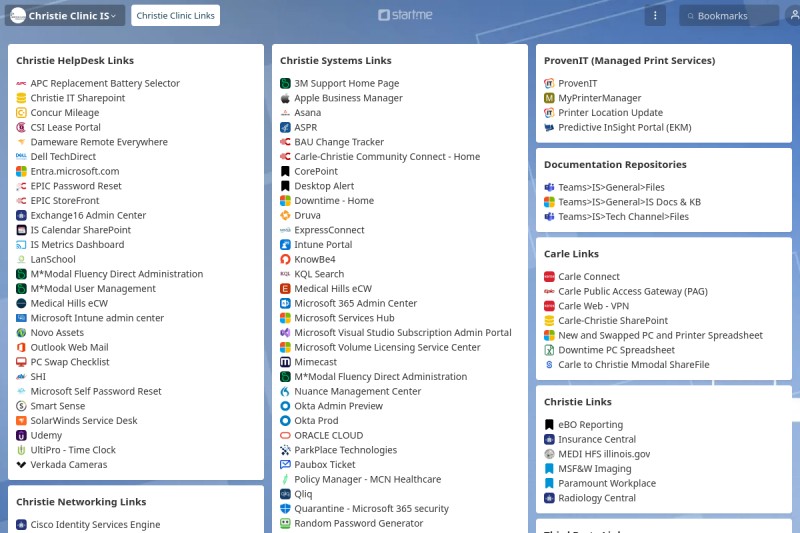The image size is (800, 533).
Task: Open Carle-Christie Community Connect - Home link
Action: pyautogui.click(x=387, y=157)
